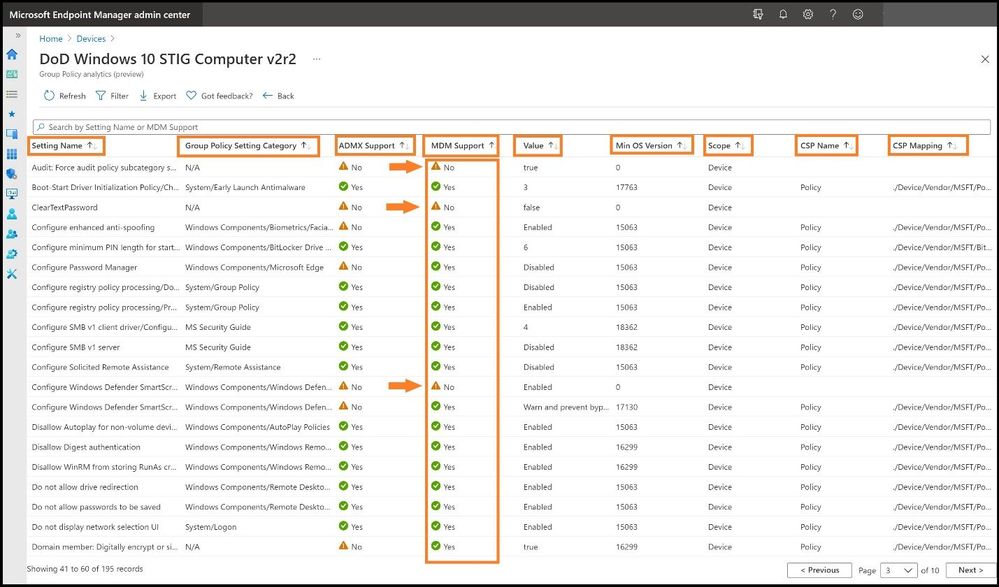The height and width of the screenshot is (587, 999).
Task: Open the Dashboard sidebar icon
Action: click(11, 74)
